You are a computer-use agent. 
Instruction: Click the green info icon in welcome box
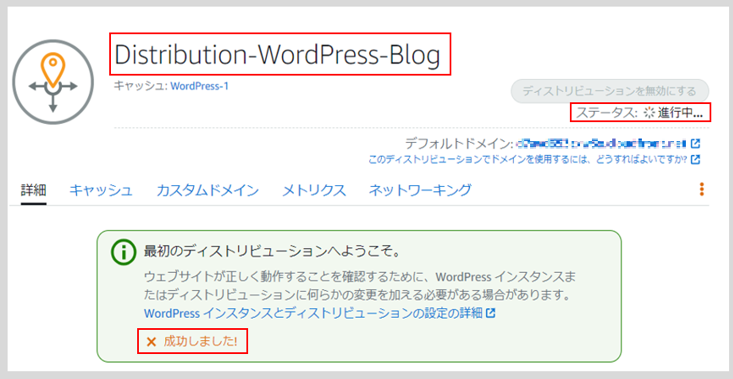click(123, 253)
